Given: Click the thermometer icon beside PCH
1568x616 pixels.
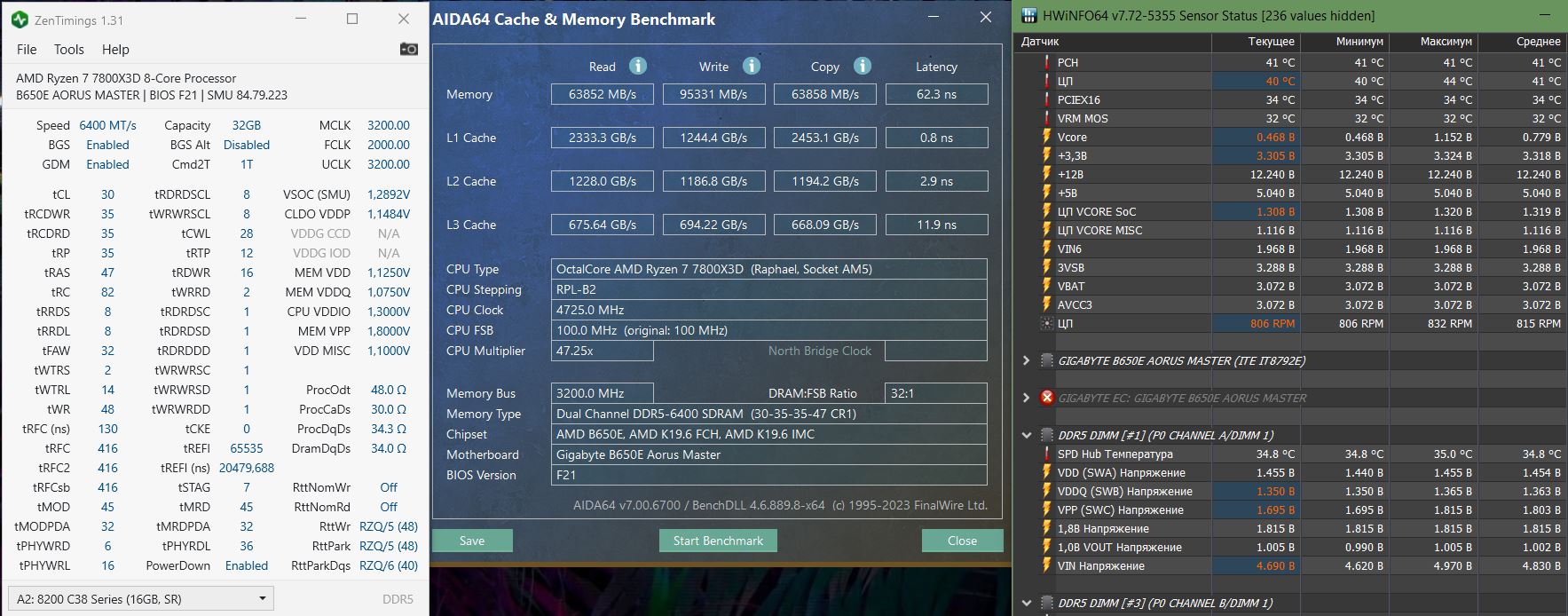Looking at the screenshot, I should click(1047, 62).
